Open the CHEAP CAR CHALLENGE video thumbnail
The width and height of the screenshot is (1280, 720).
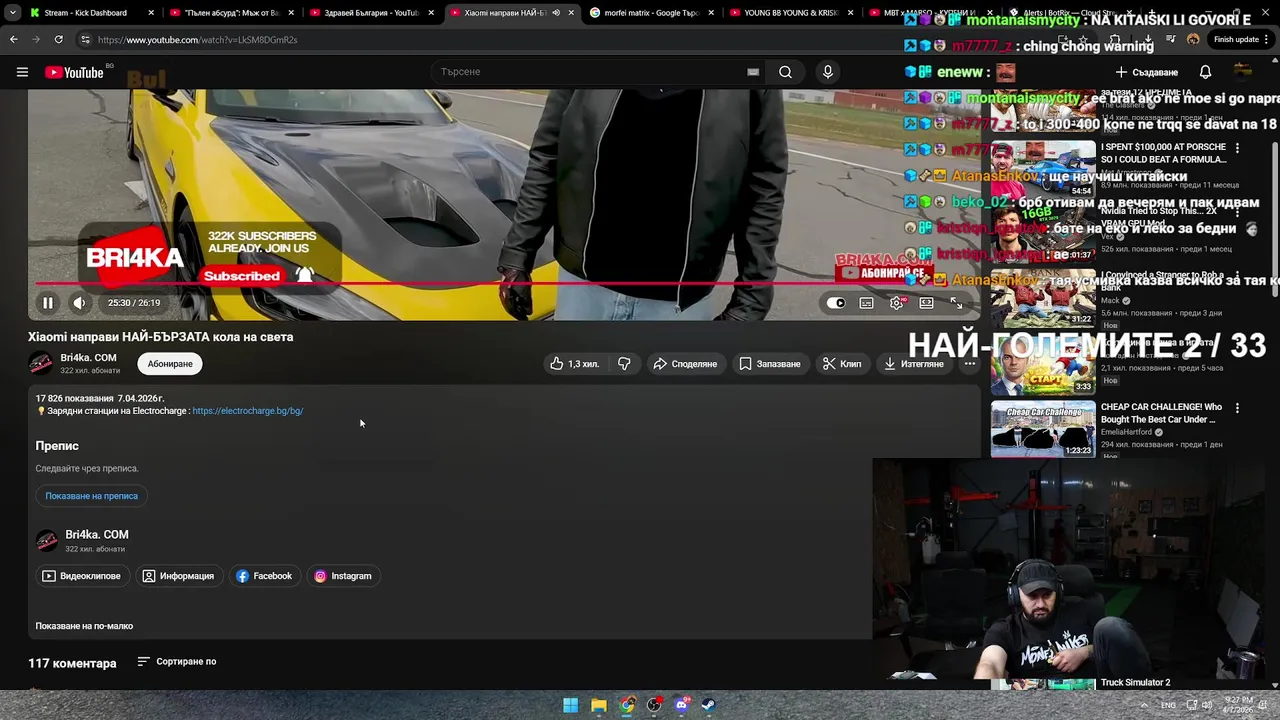click(1043, 429)
